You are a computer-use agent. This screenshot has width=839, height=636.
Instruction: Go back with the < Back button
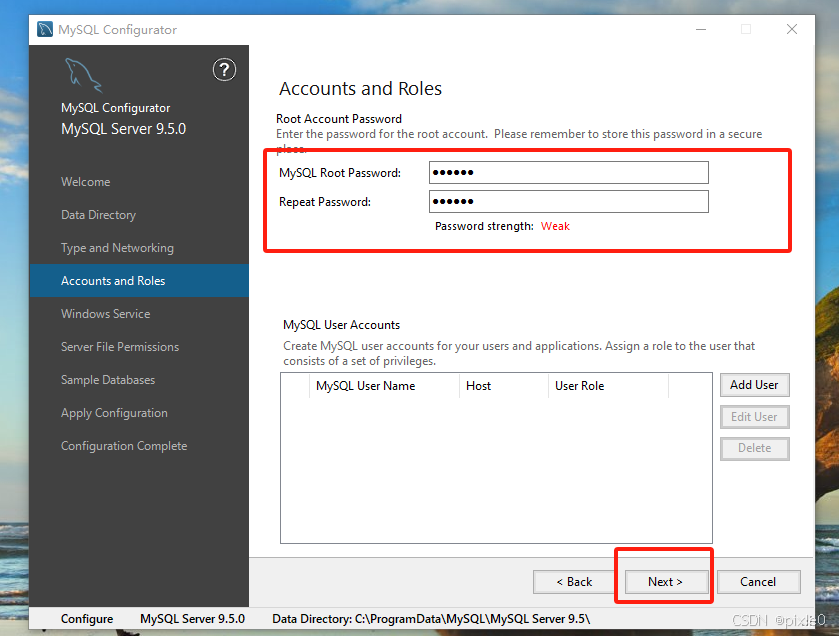[x=574, y=582]
